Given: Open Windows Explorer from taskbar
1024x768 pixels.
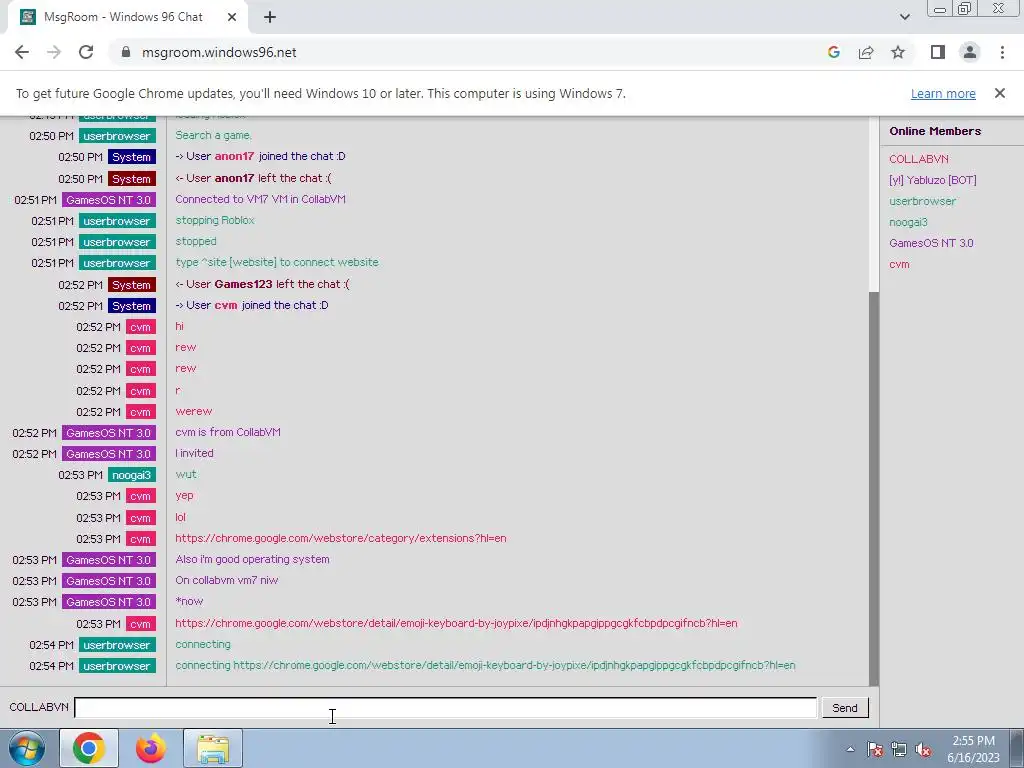Looking at the screenshot, I should tap(213, 748).
